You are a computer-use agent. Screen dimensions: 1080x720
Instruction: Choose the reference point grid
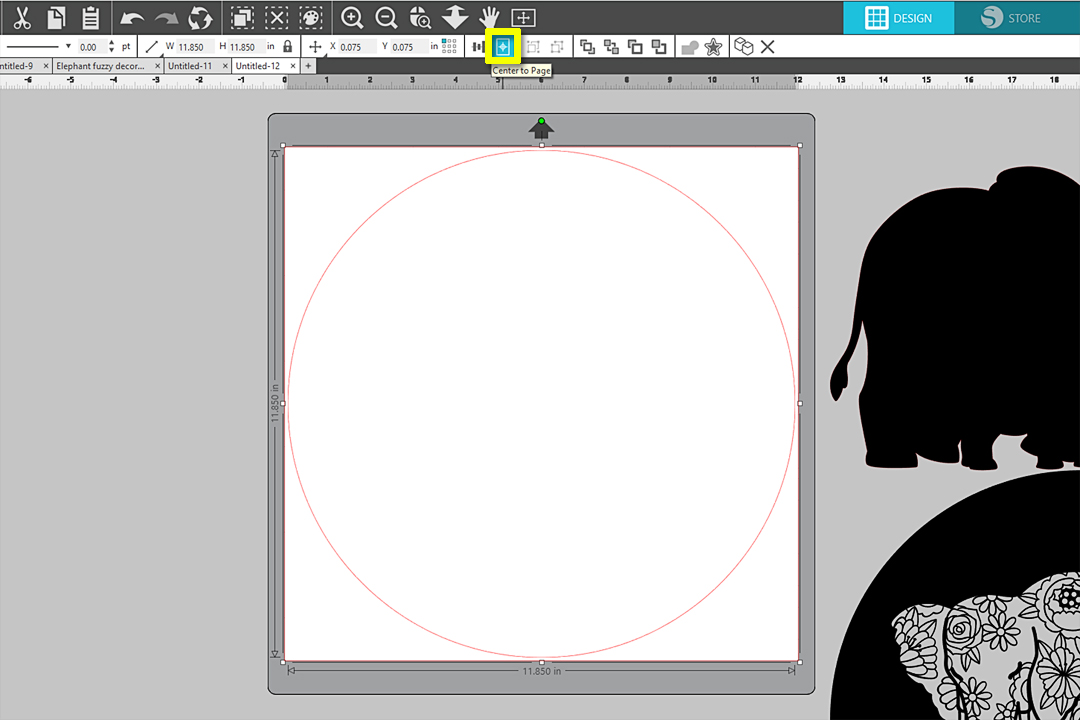(x=449, y=46)
